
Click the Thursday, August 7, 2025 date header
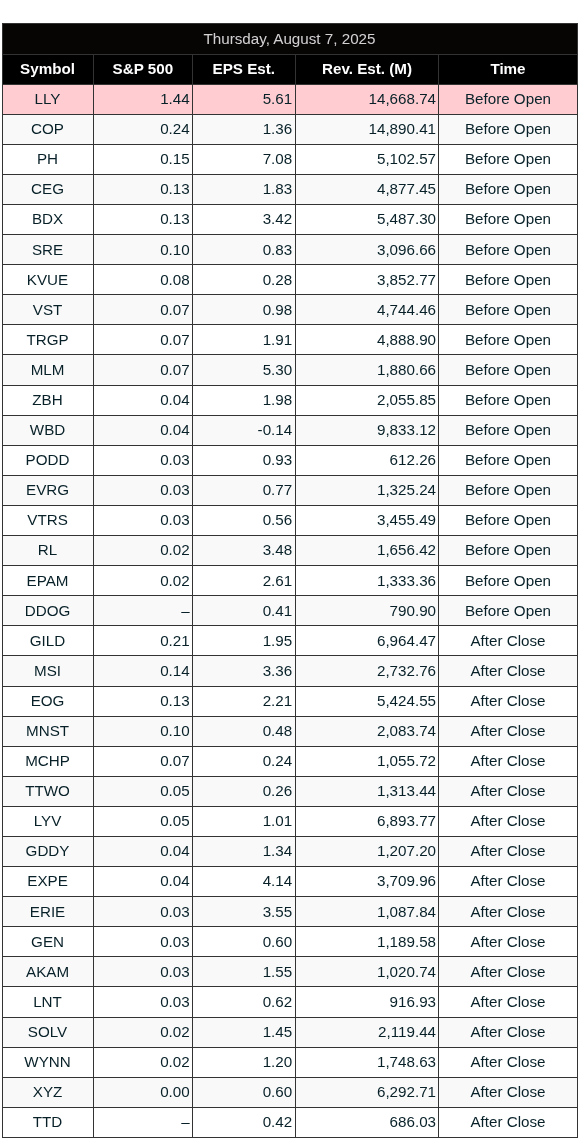(x=290, y=39)
